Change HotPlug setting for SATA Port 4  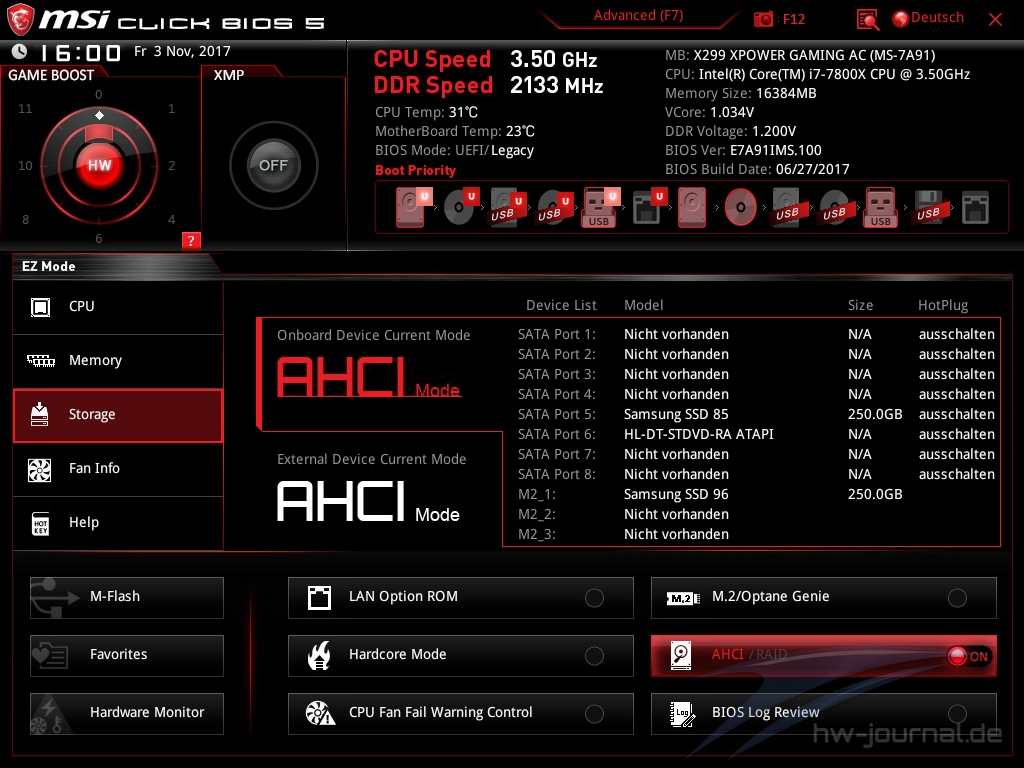[x=957, y=394]
